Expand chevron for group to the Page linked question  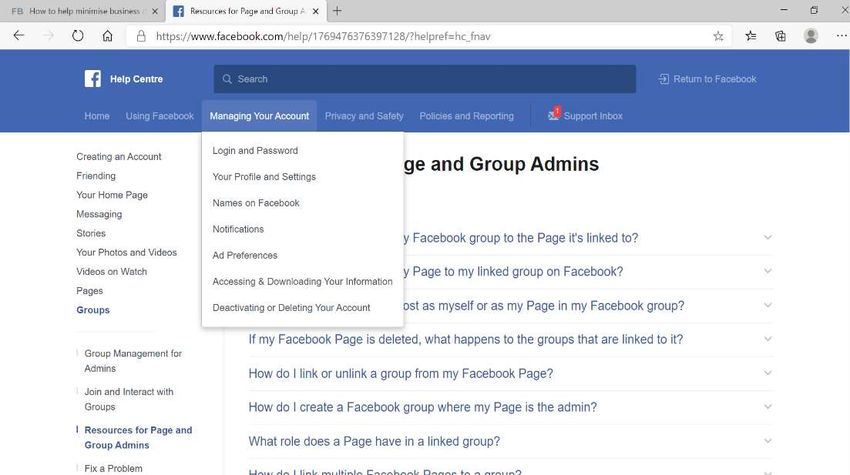(768, 238)
